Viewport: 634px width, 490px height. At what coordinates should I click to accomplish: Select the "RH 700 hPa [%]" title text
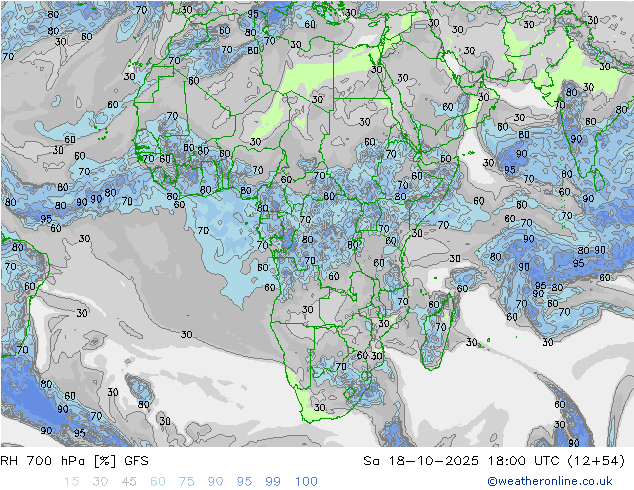(x=58, y=461)
